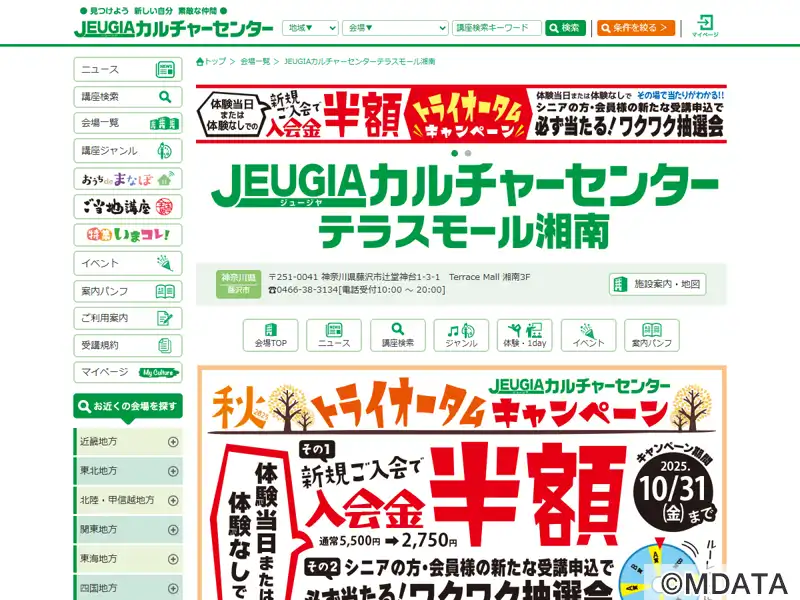Click the トップ home breadcrumb
The image size is (800, 600).
click(211, 62)
